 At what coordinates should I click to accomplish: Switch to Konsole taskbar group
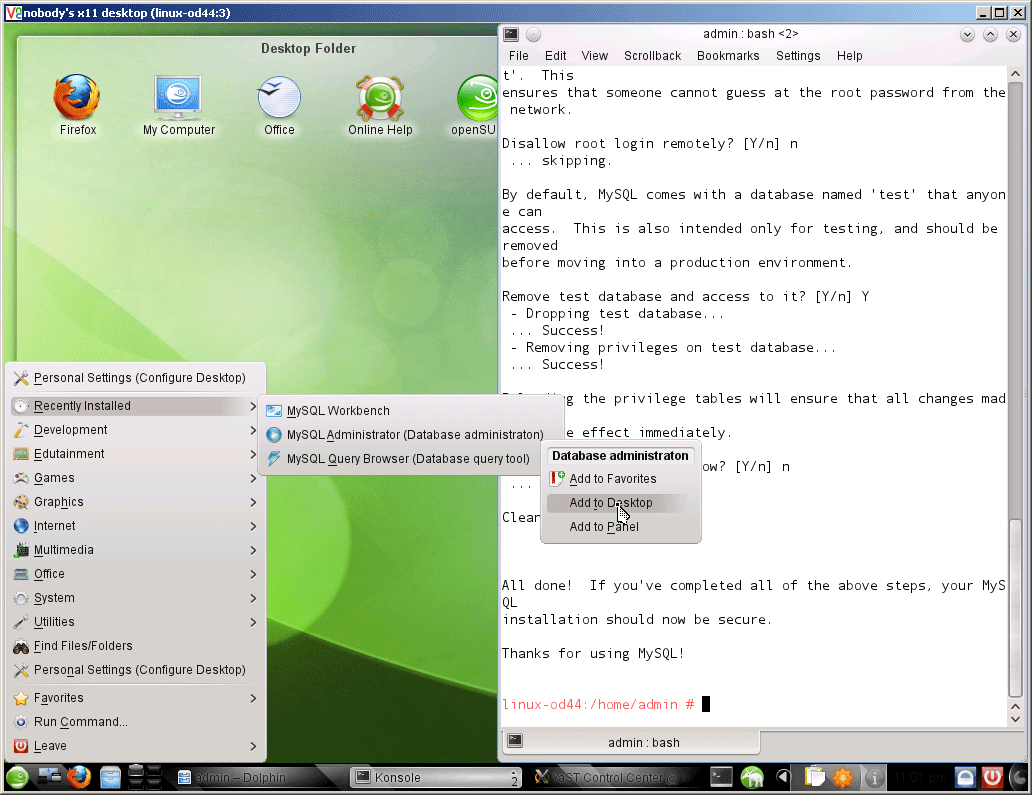435,778
